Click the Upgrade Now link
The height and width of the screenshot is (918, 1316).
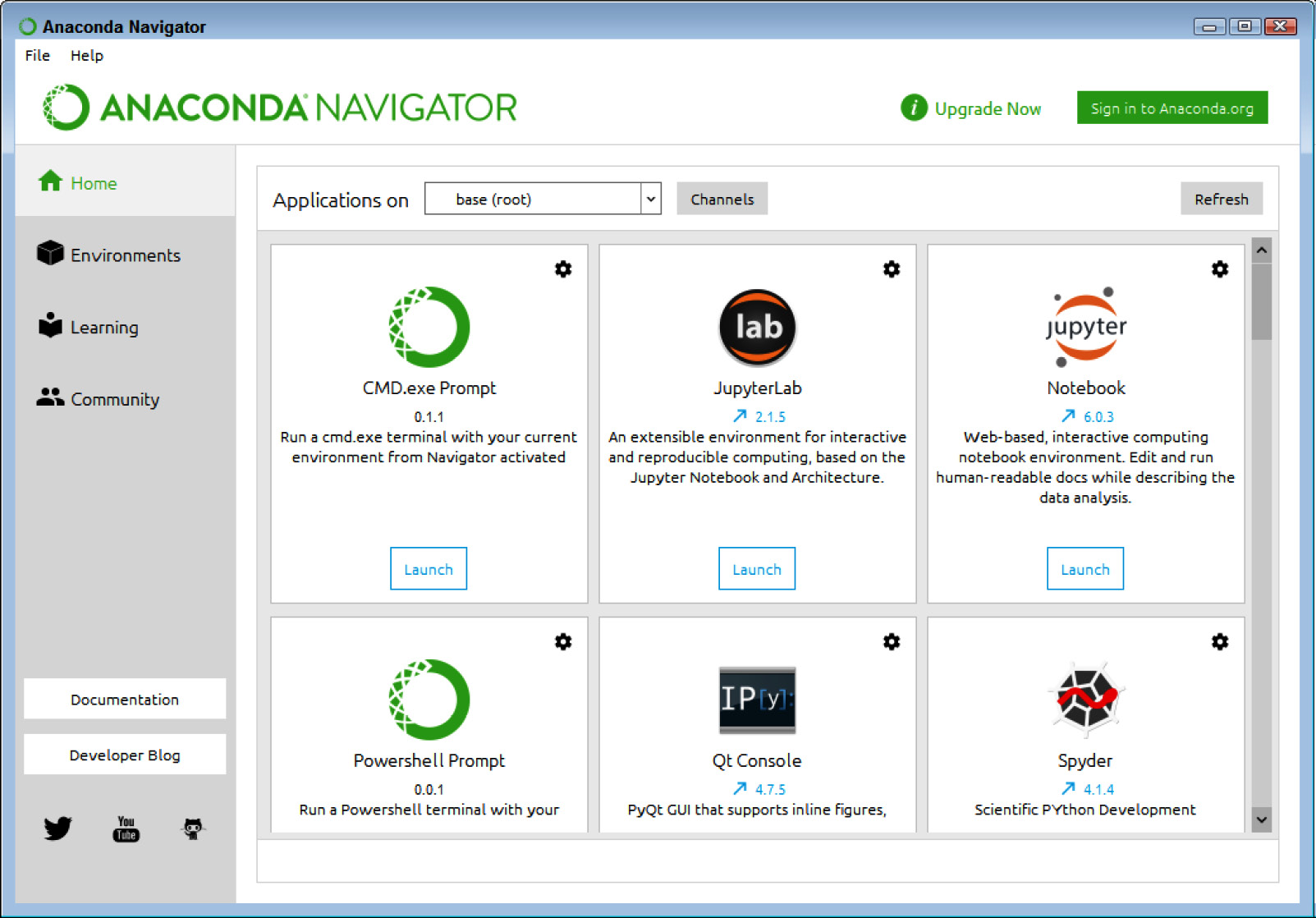pyautogui.click(x=988, y=108)
